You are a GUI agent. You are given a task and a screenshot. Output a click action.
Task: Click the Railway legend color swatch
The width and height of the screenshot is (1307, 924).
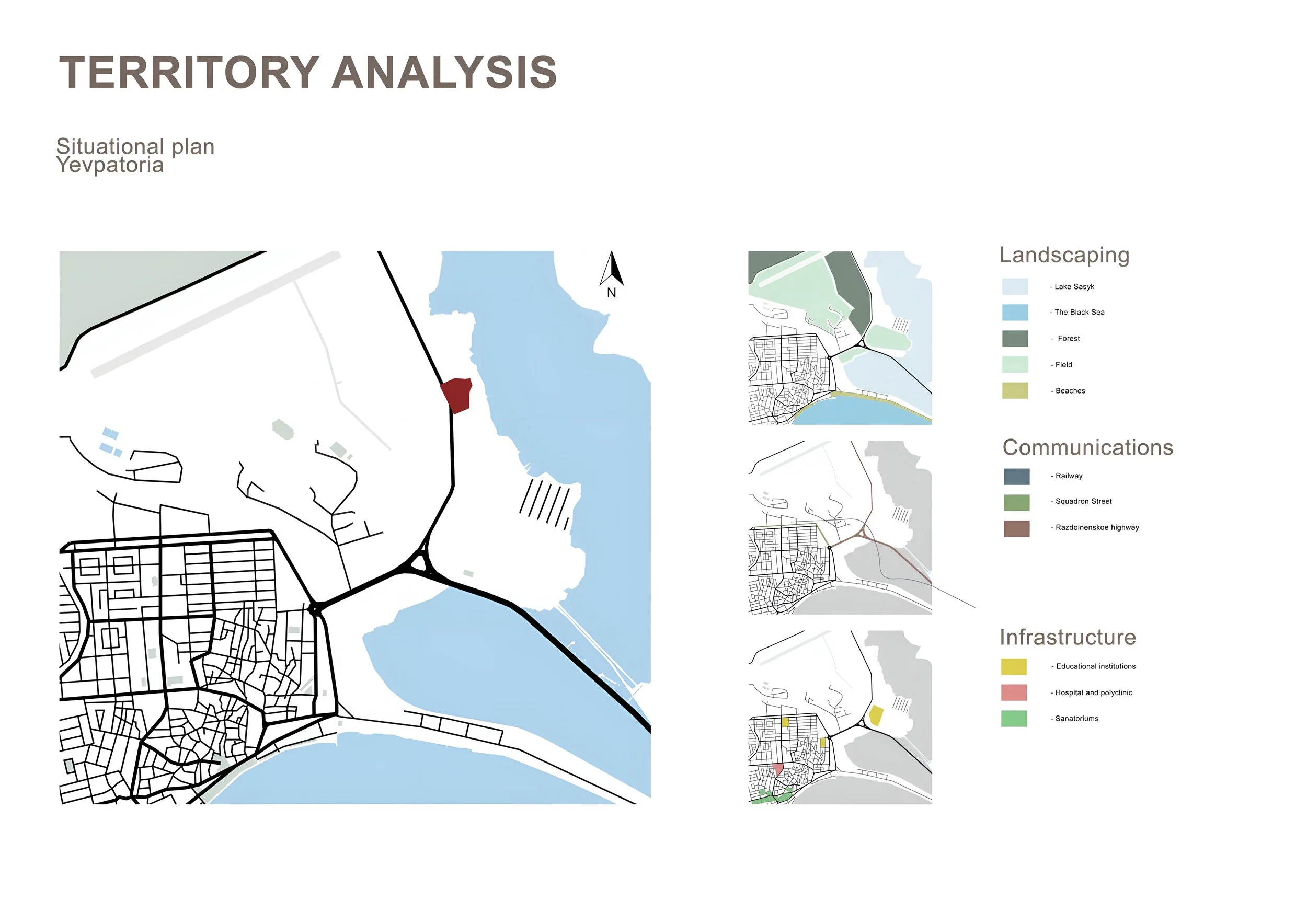[x=1016, y=476]
